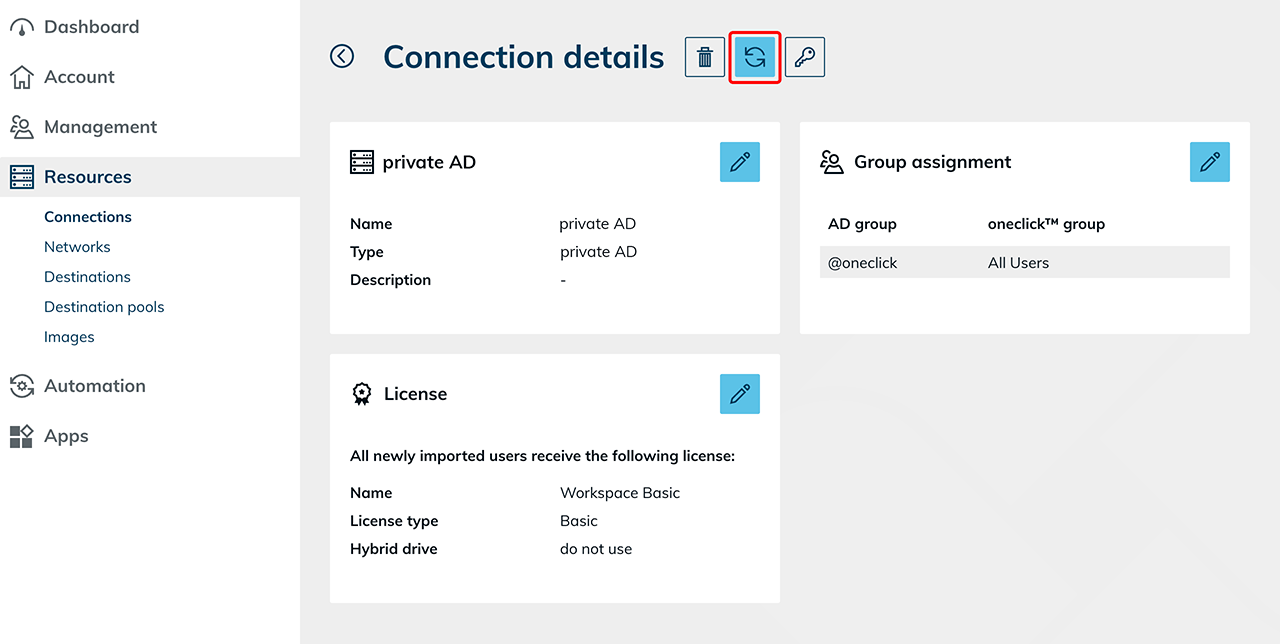Delete connection using the trash icon
Screen dimensions: 1280x644
coord(705,57)
